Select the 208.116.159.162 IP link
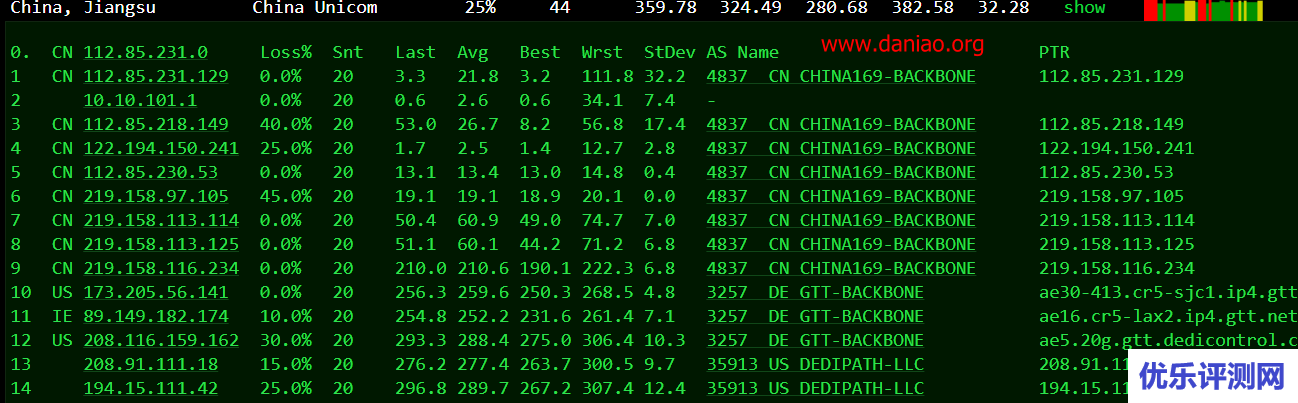The width and height of the screenshot is (1298, 403). point(161,340)
